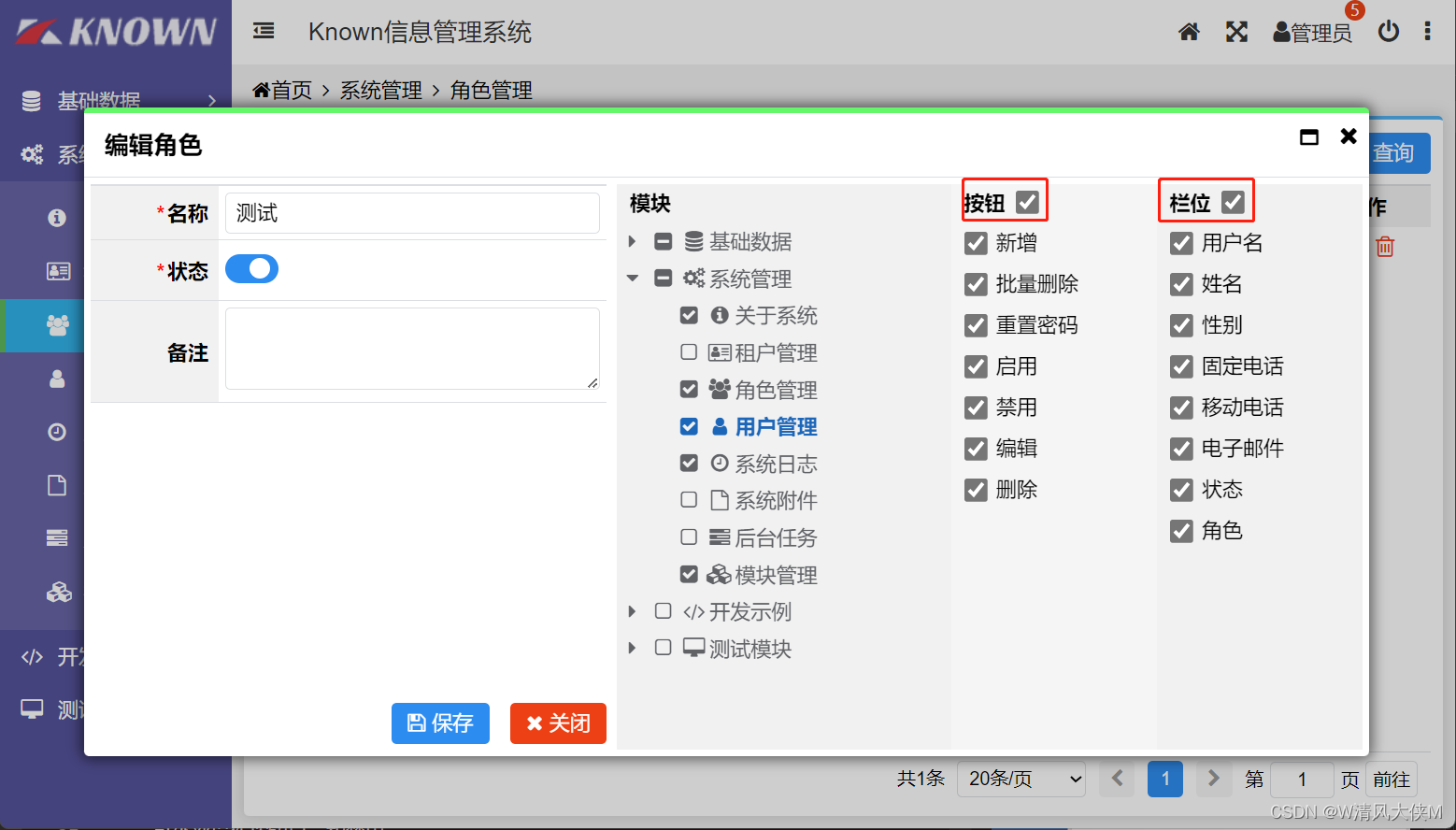Click 系统管理 in the breadcrumb
This screenshot has height=830, width=1456.
point(381,91)
